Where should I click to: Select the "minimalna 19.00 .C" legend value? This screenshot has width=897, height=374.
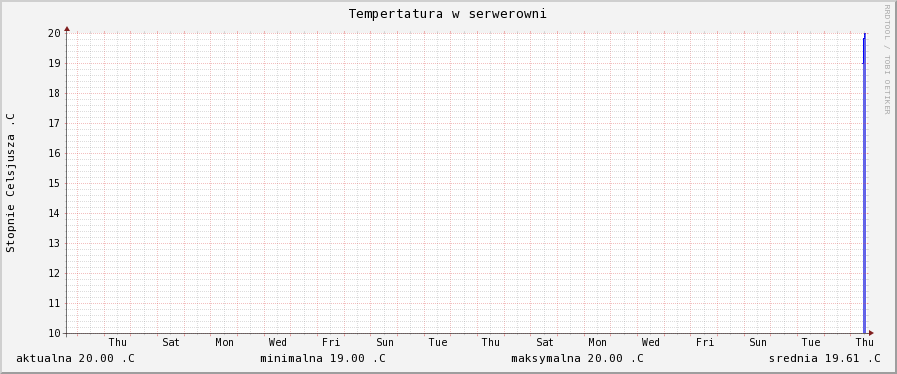[x=323, y=359]
